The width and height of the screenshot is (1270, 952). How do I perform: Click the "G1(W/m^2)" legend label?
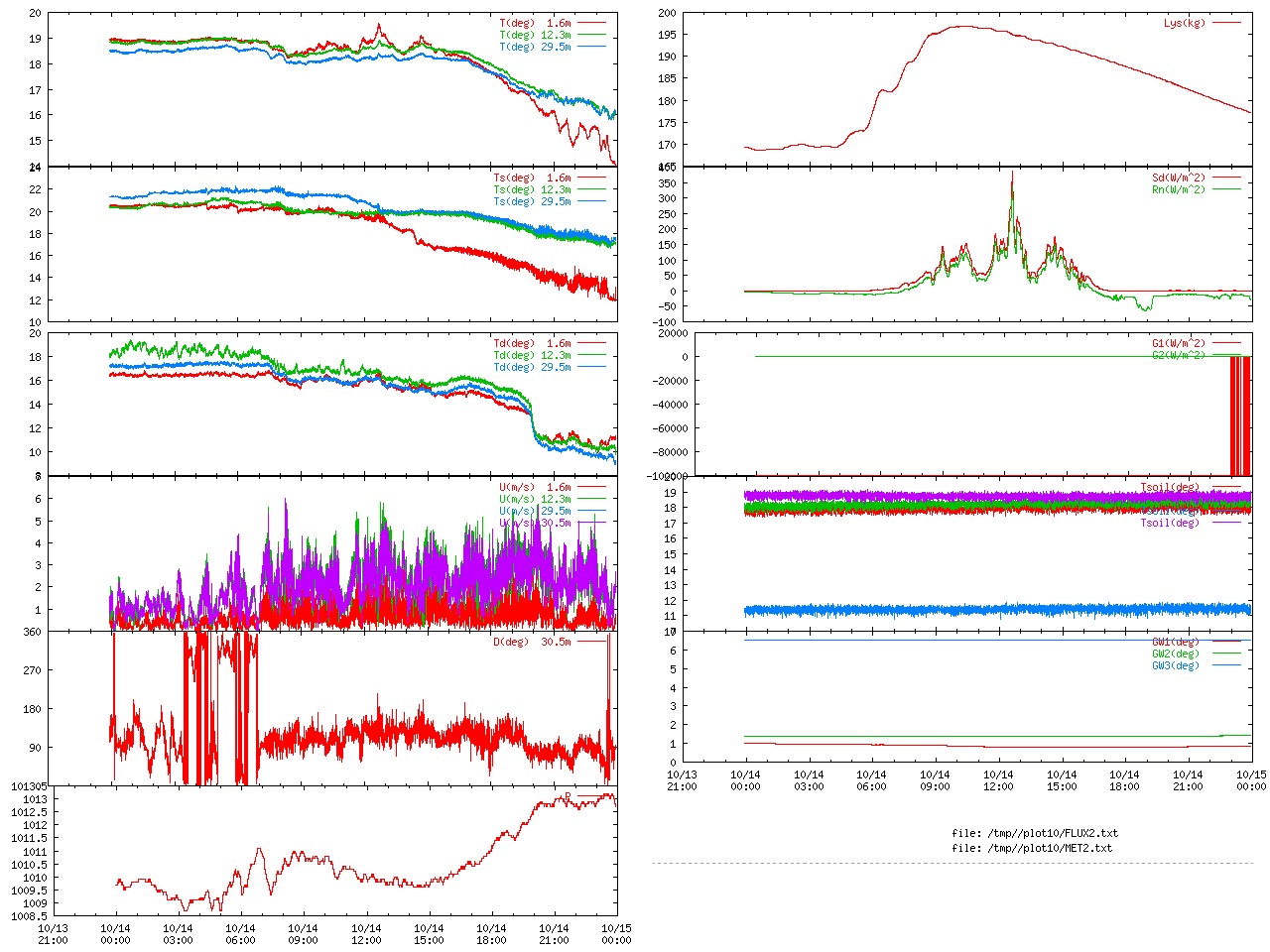tap(1179, 343)
